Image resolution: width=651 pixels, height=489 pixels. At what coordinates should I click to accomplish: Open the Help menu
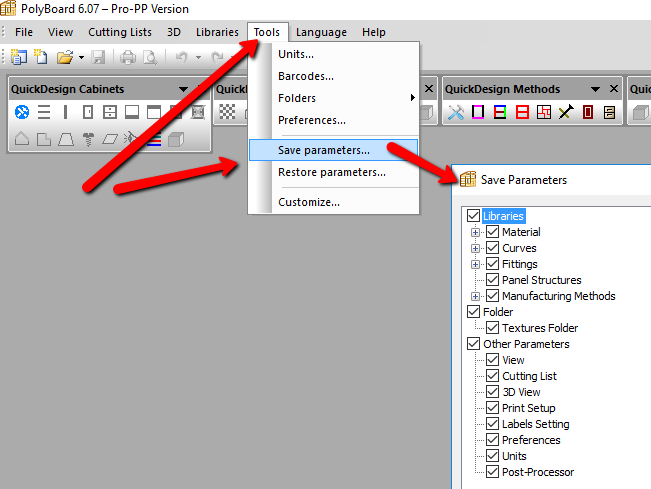pyautogui.click(x=374, y=32)
